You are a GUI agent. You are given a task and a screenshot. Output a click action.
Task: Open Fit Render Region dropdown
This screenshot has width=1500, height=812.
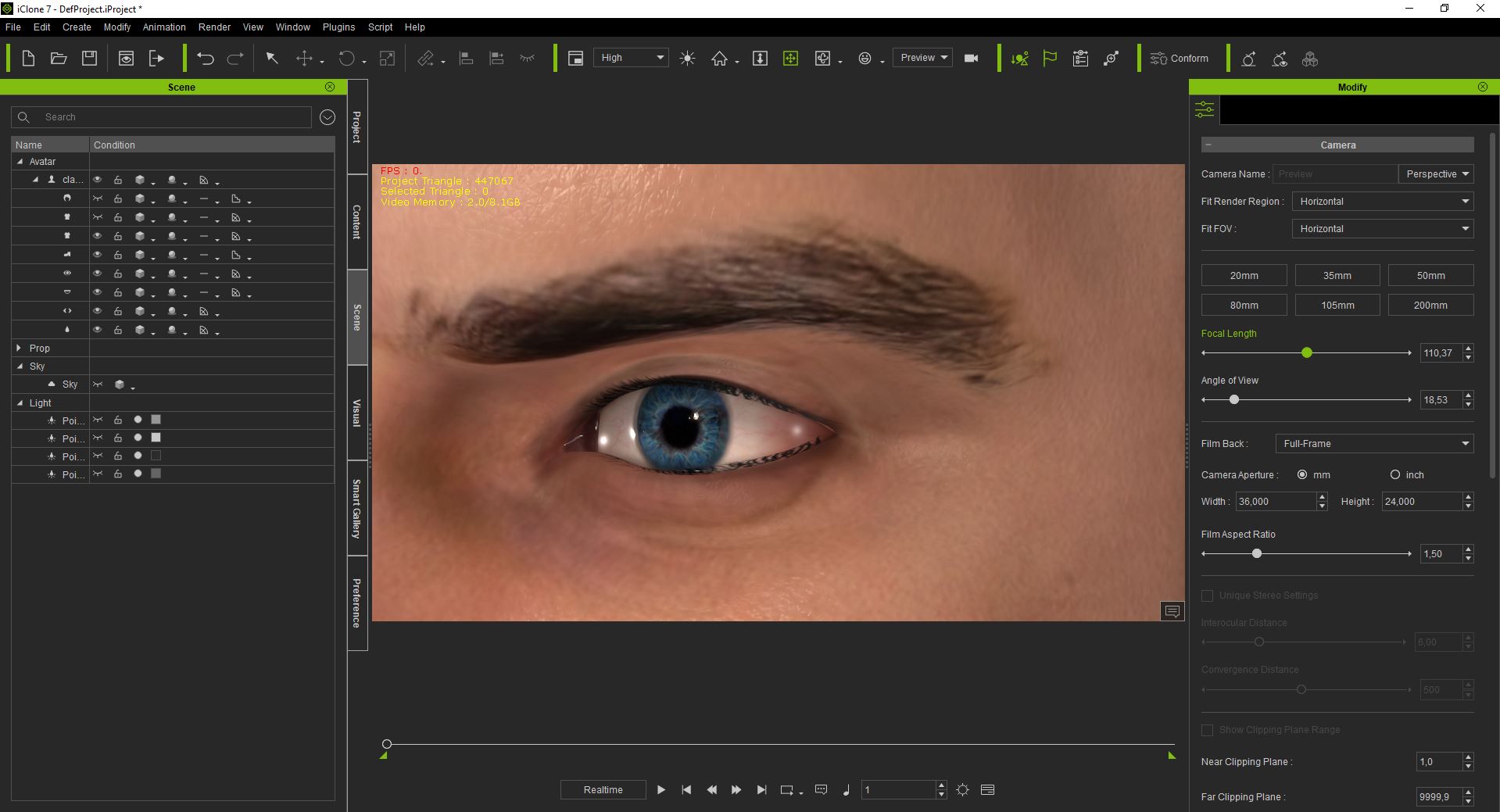pyautogui.click(x=1382, y=202)
